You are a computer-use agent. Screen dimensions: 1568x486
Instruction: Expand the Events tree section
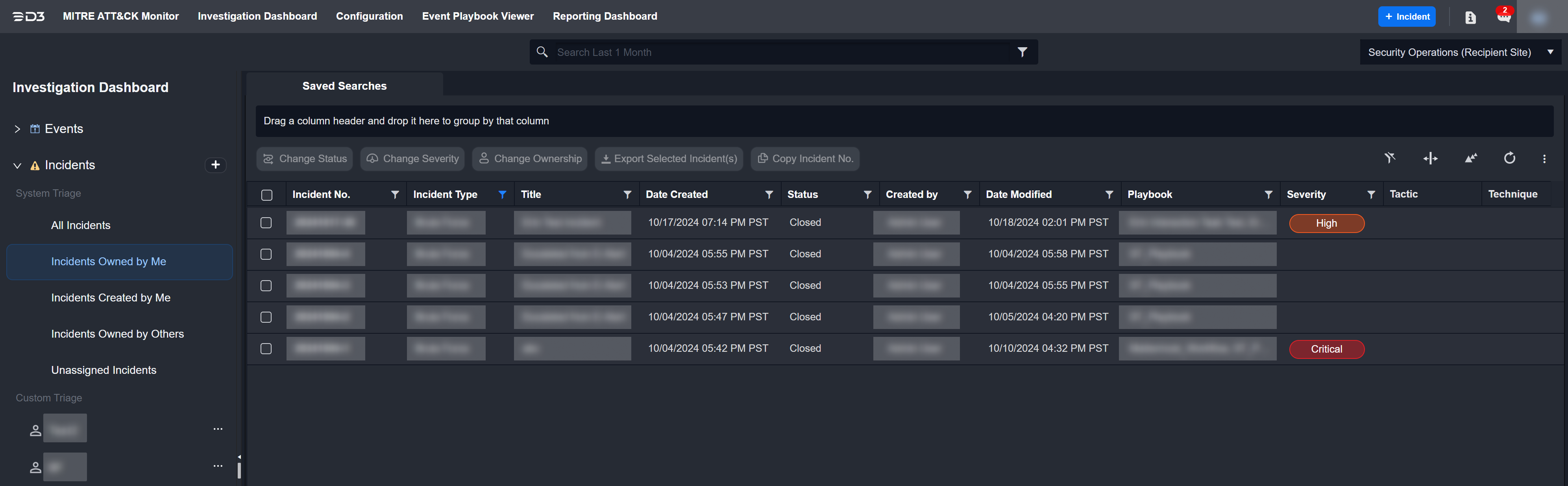[17, 129]
